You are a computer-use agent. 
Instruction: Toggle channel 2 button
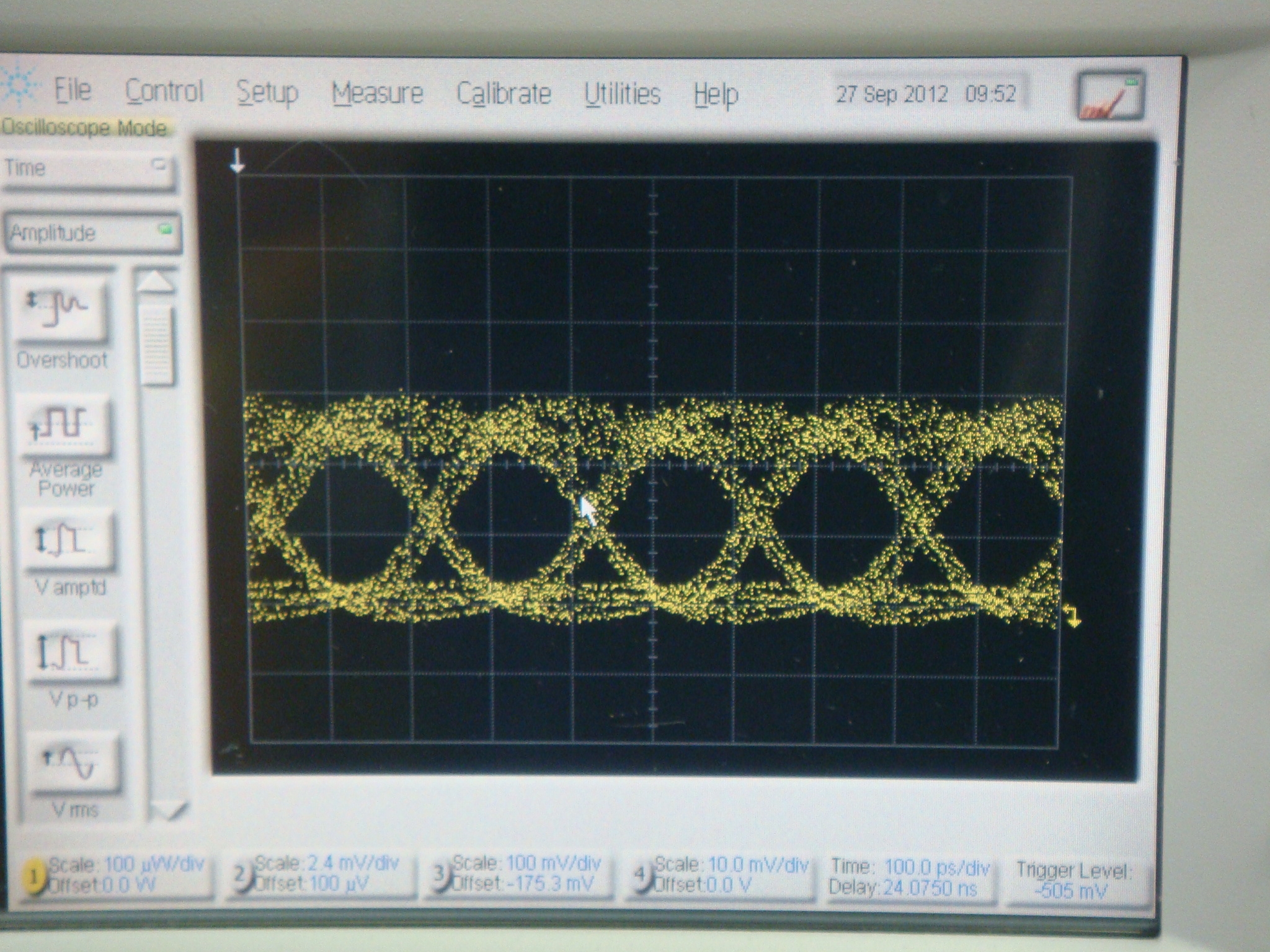point(242,875)
